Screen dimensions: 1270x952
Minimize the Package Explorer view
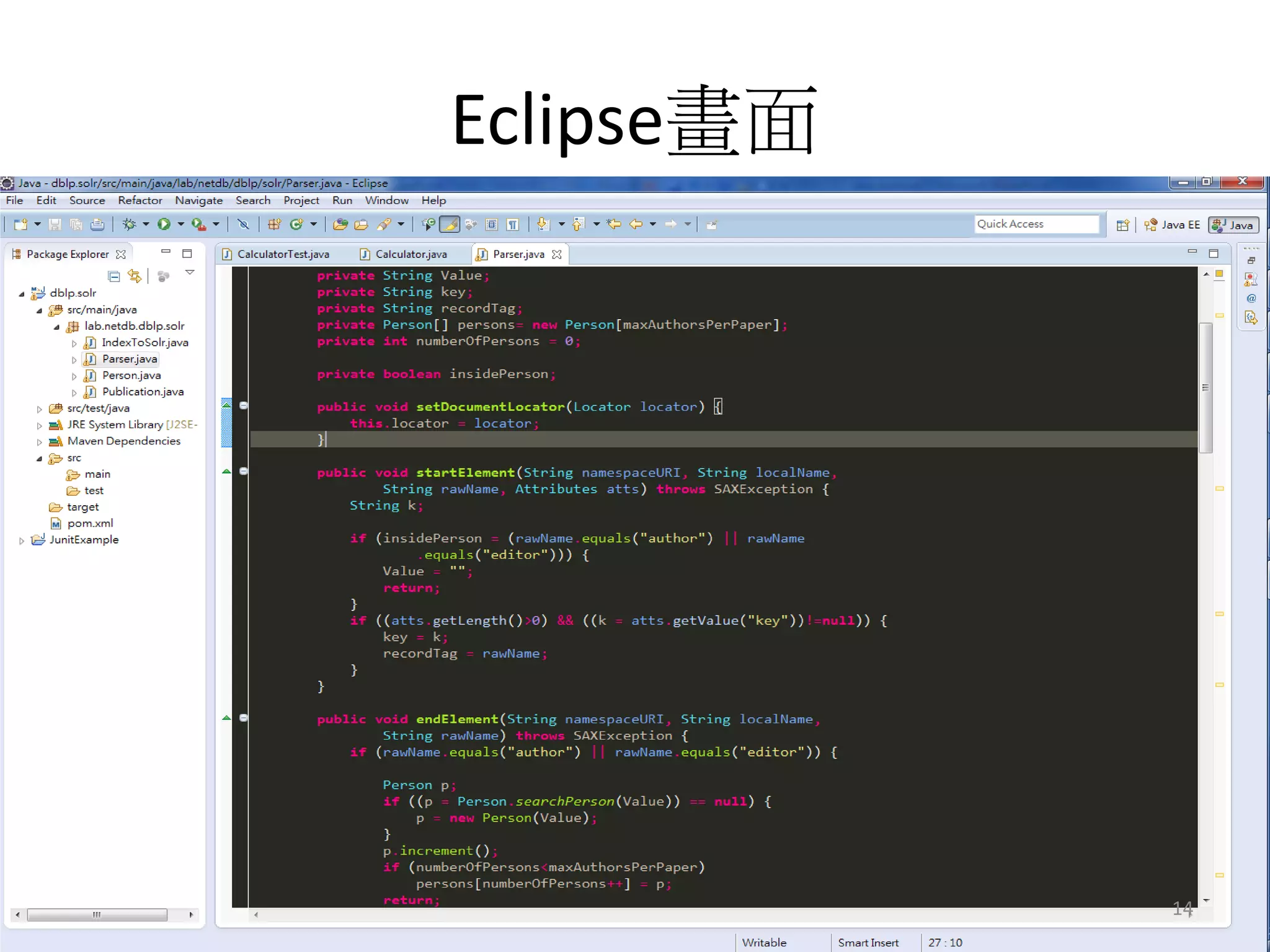166,252
